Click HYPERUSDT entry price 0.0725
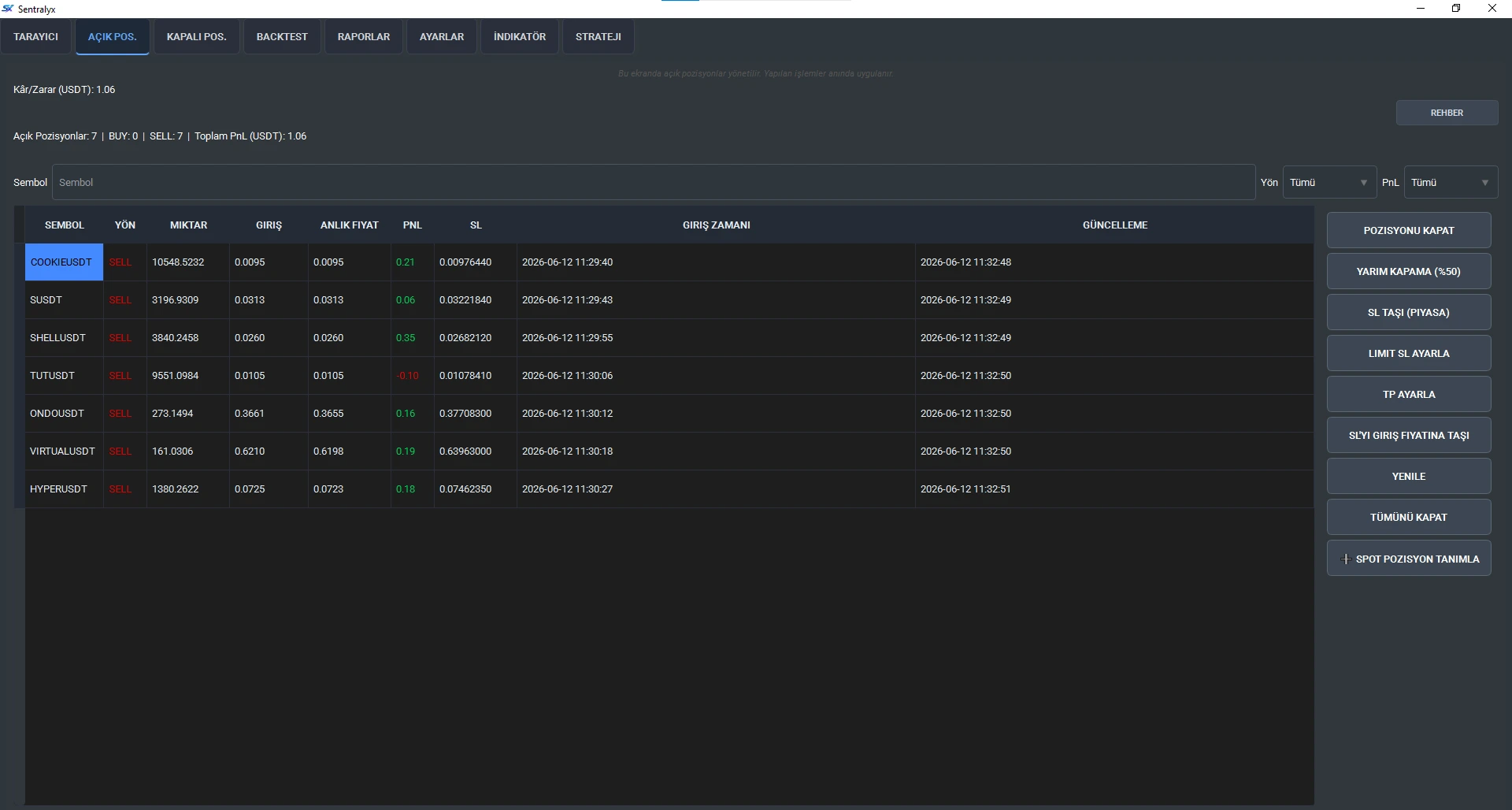 click(250, 489)
